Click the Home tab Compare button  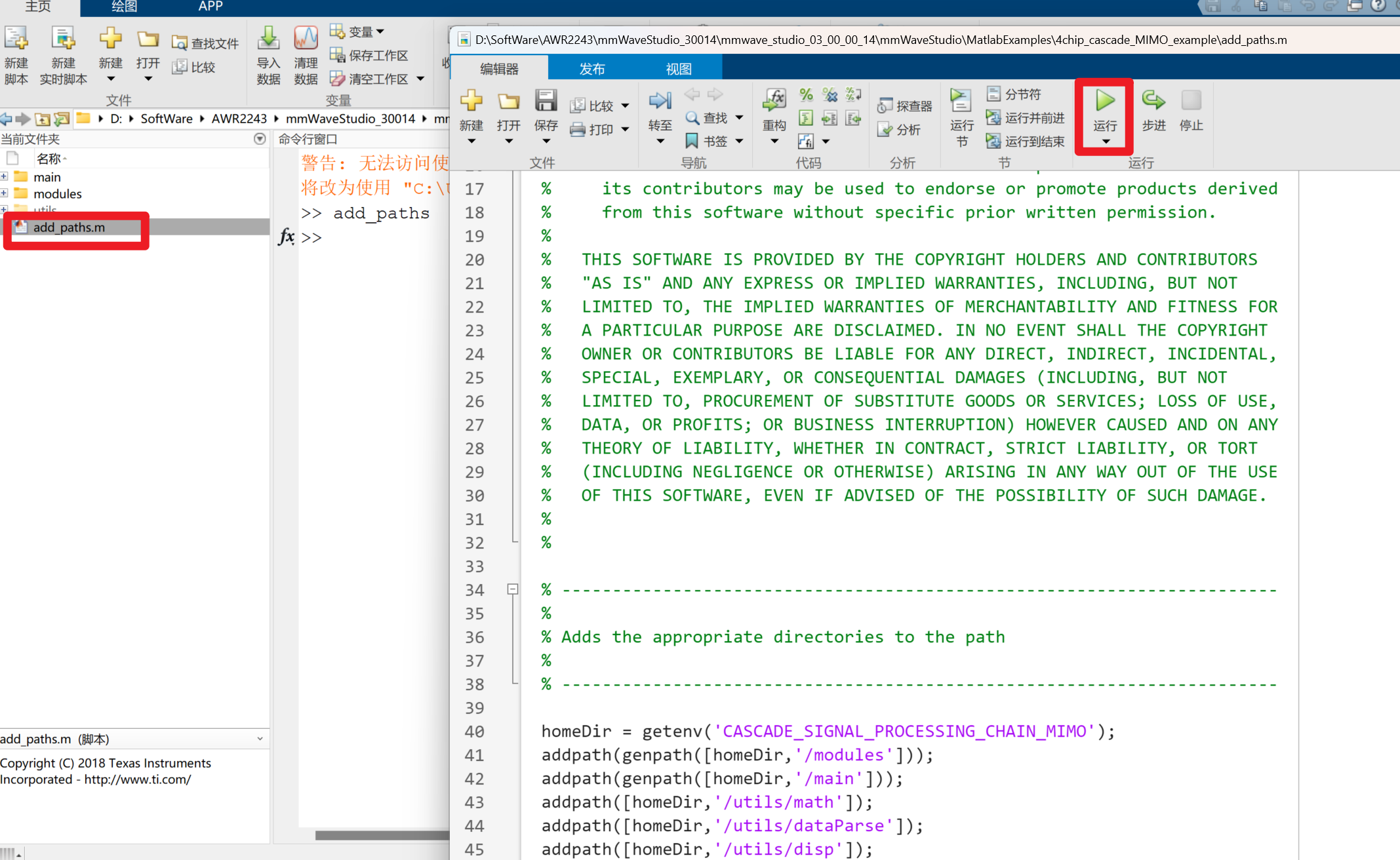(193, 67)
